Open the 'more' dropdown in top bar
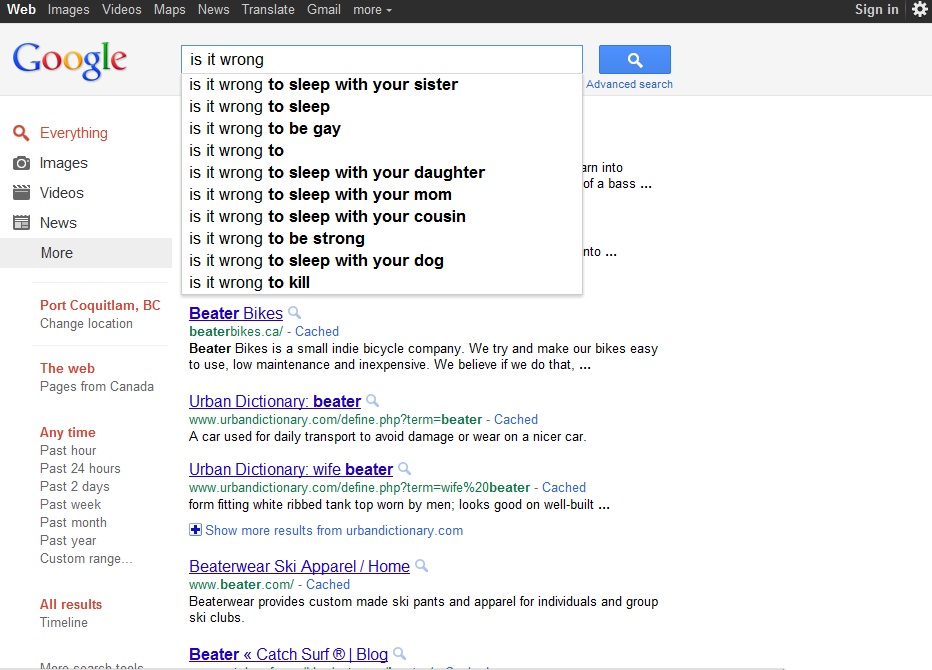Screen dimensions: 932x670 coord(372,10)
